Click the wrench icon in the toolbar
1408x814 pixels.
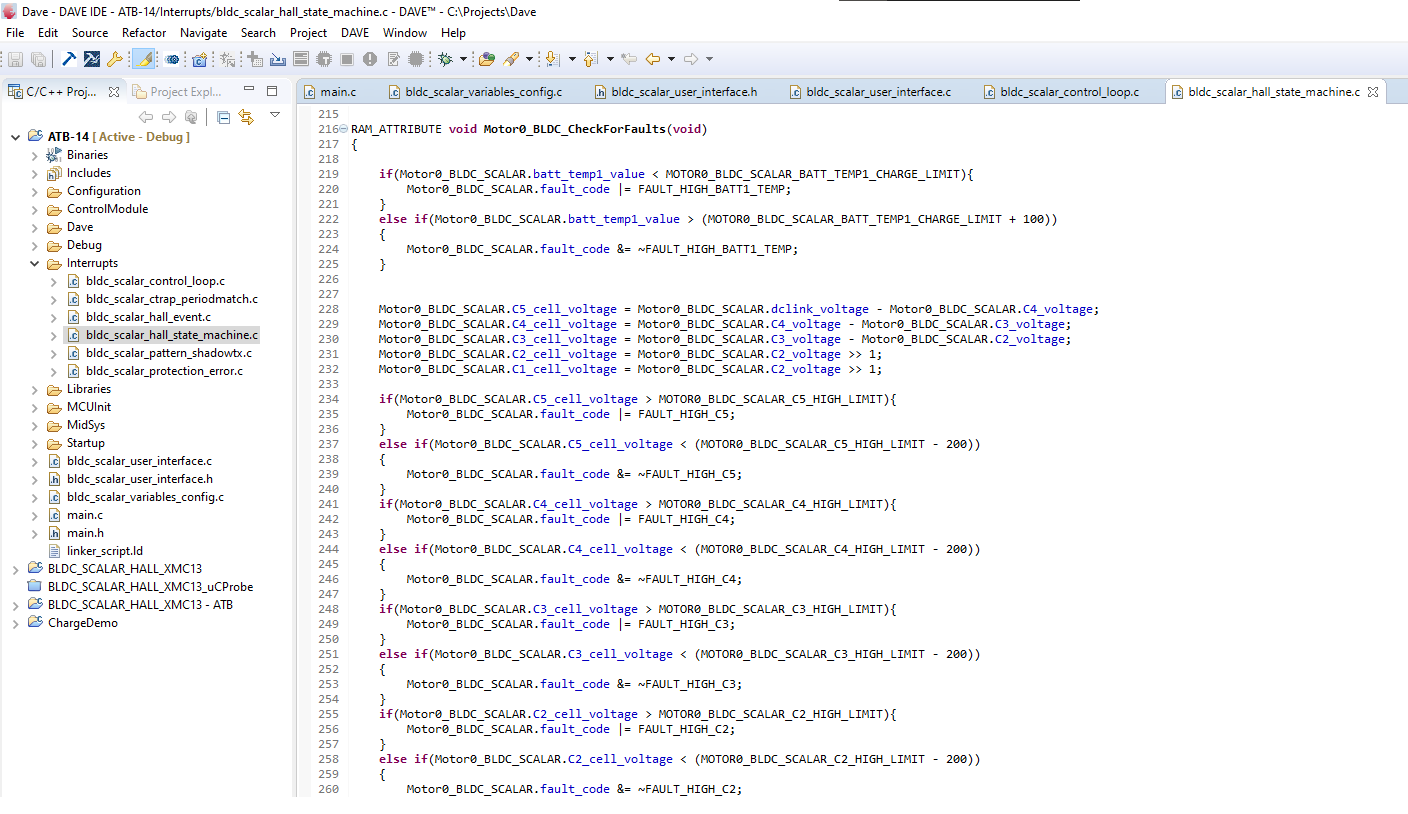pos(115,60)
